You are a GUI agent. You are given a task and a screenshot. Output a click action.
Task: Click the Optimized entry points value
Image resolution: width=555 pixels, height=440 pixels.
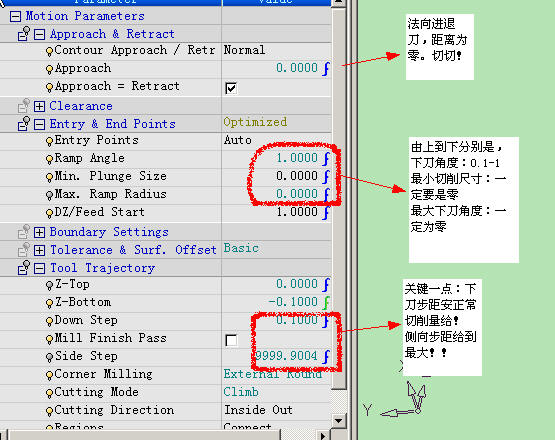(x=255, y=122)
